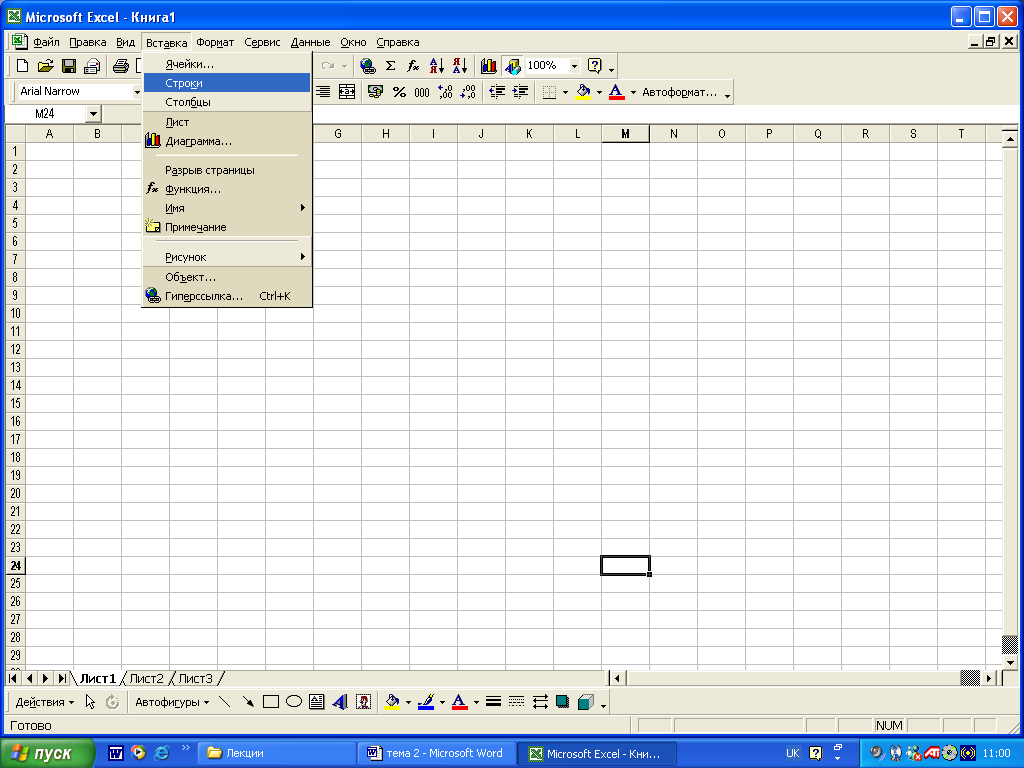Add a comment via Примечание
The width and height of the screenshot is (1024, 768).
point(227,227)
